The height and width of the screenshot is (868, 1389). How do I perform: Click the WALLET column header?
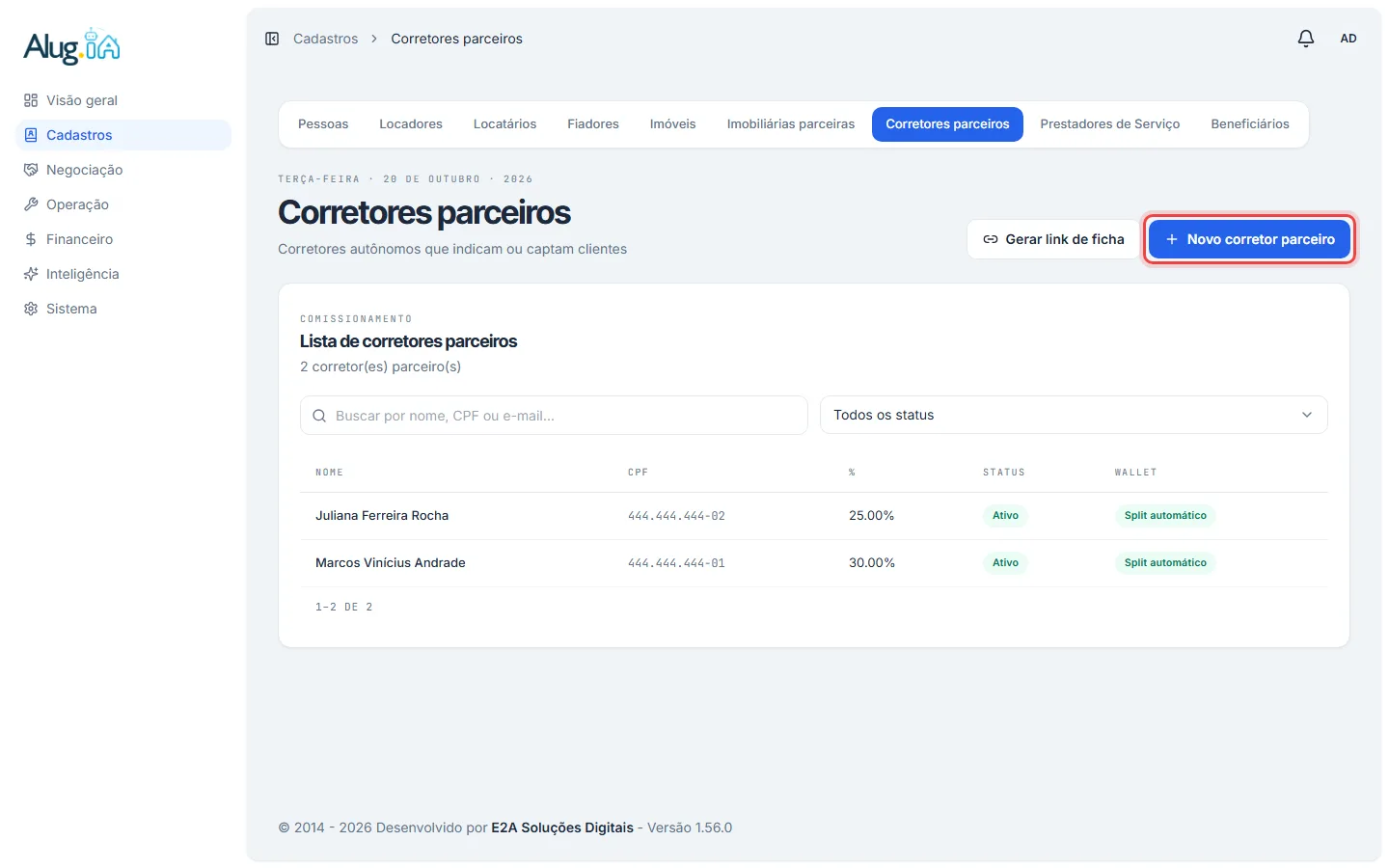point(1135,473)
